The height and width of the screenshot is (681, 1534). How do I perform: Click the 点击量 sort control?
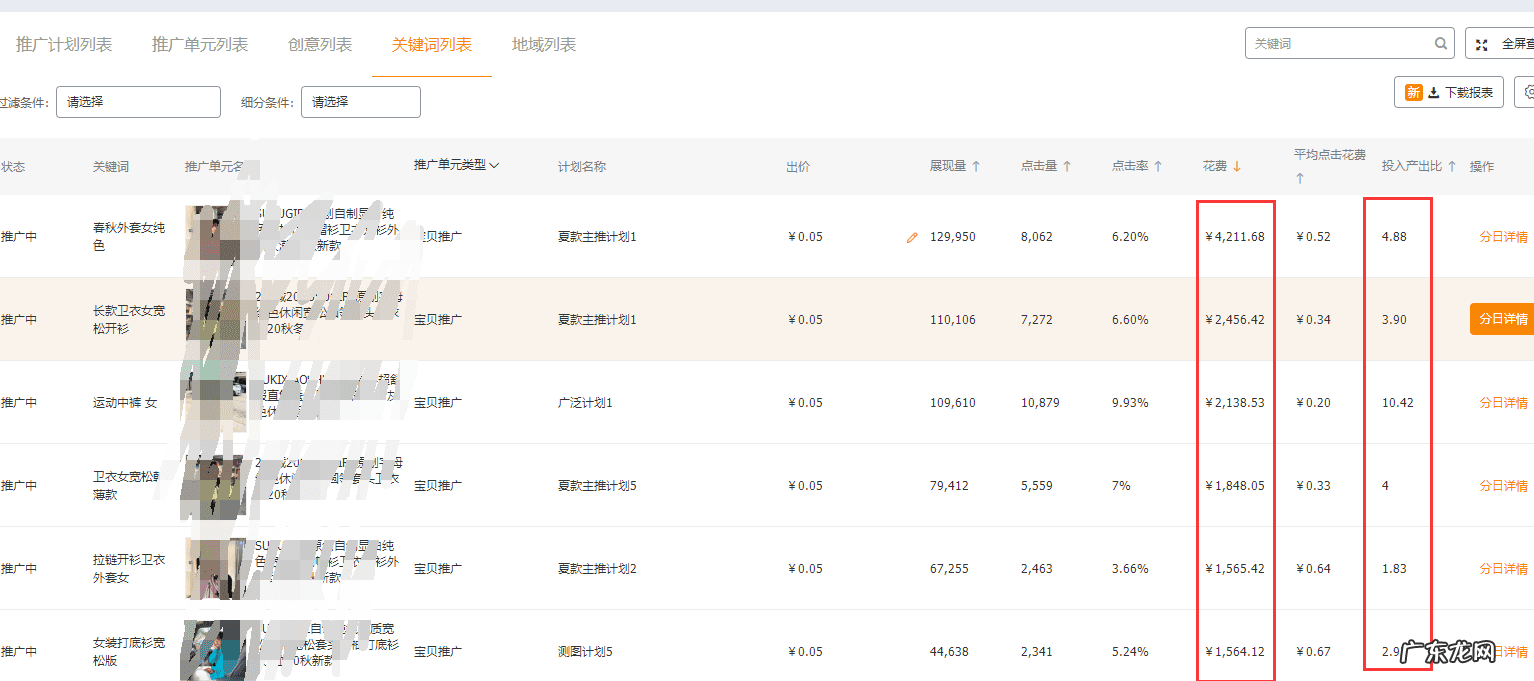1066,167
